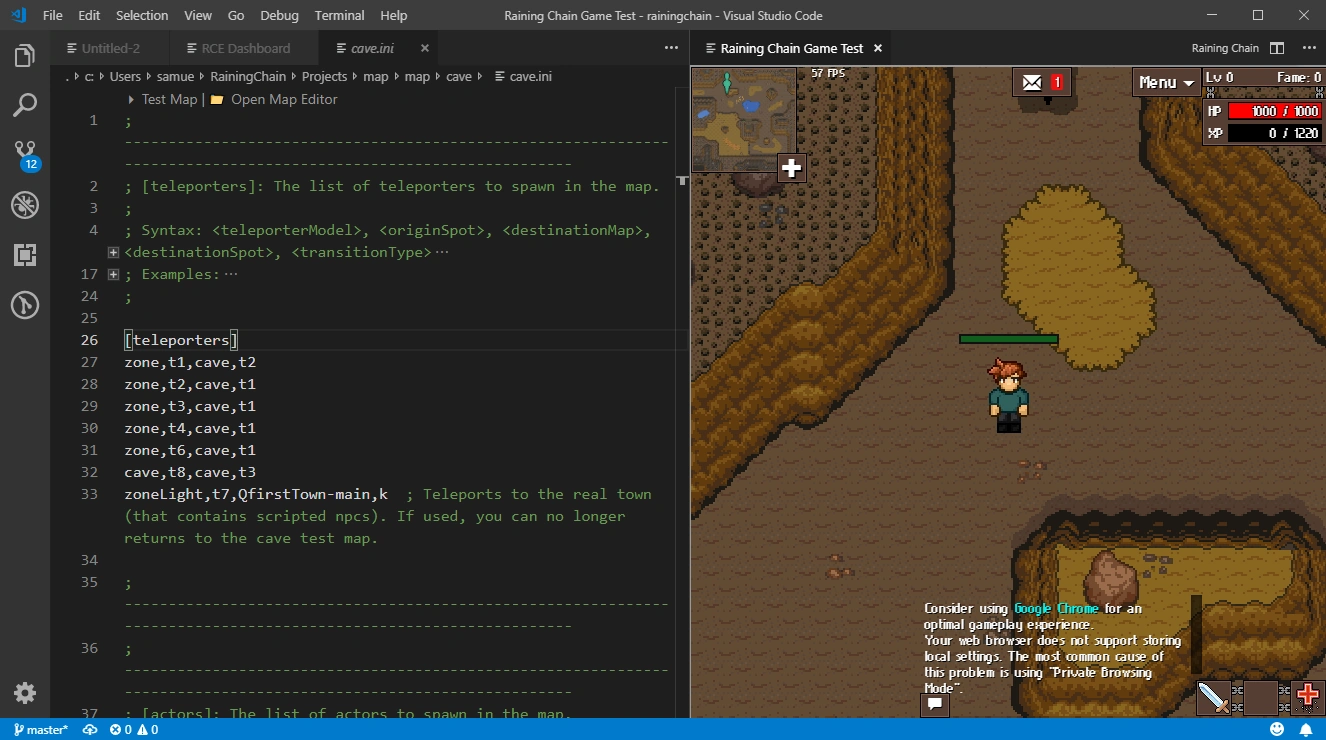Image resolution: width=1326 pixels, height=740 pixels.
Task: Open the Manage gear in the activity bar
Action: (x=25, y=693)
